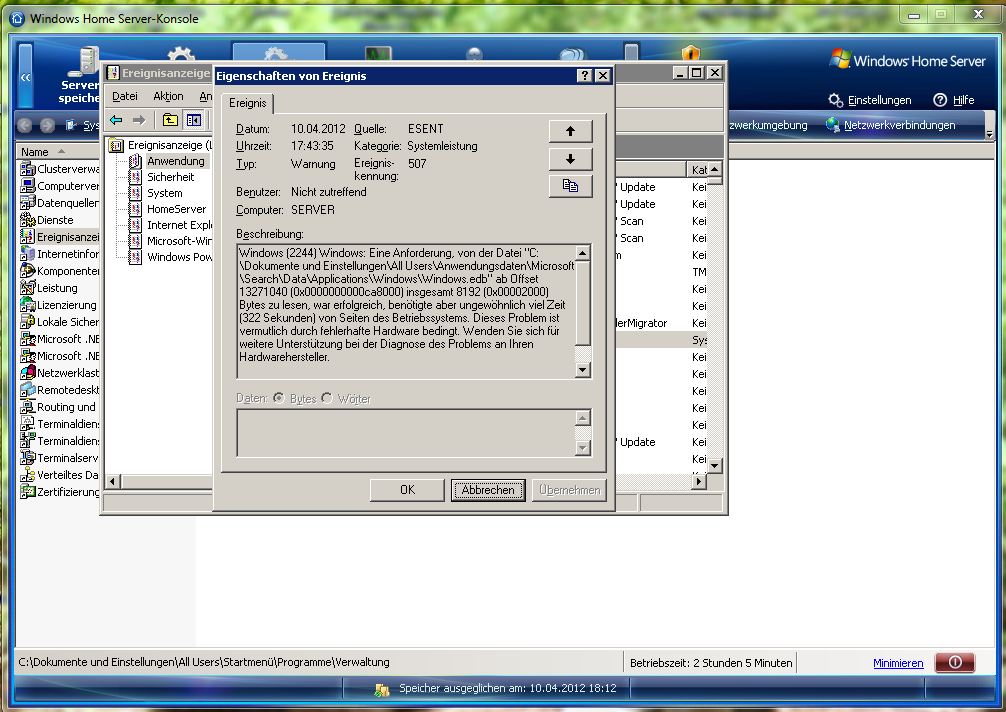Click the Lizenzierung icon in the Name list
The image size is (1006, 712).
pos(28,305)
